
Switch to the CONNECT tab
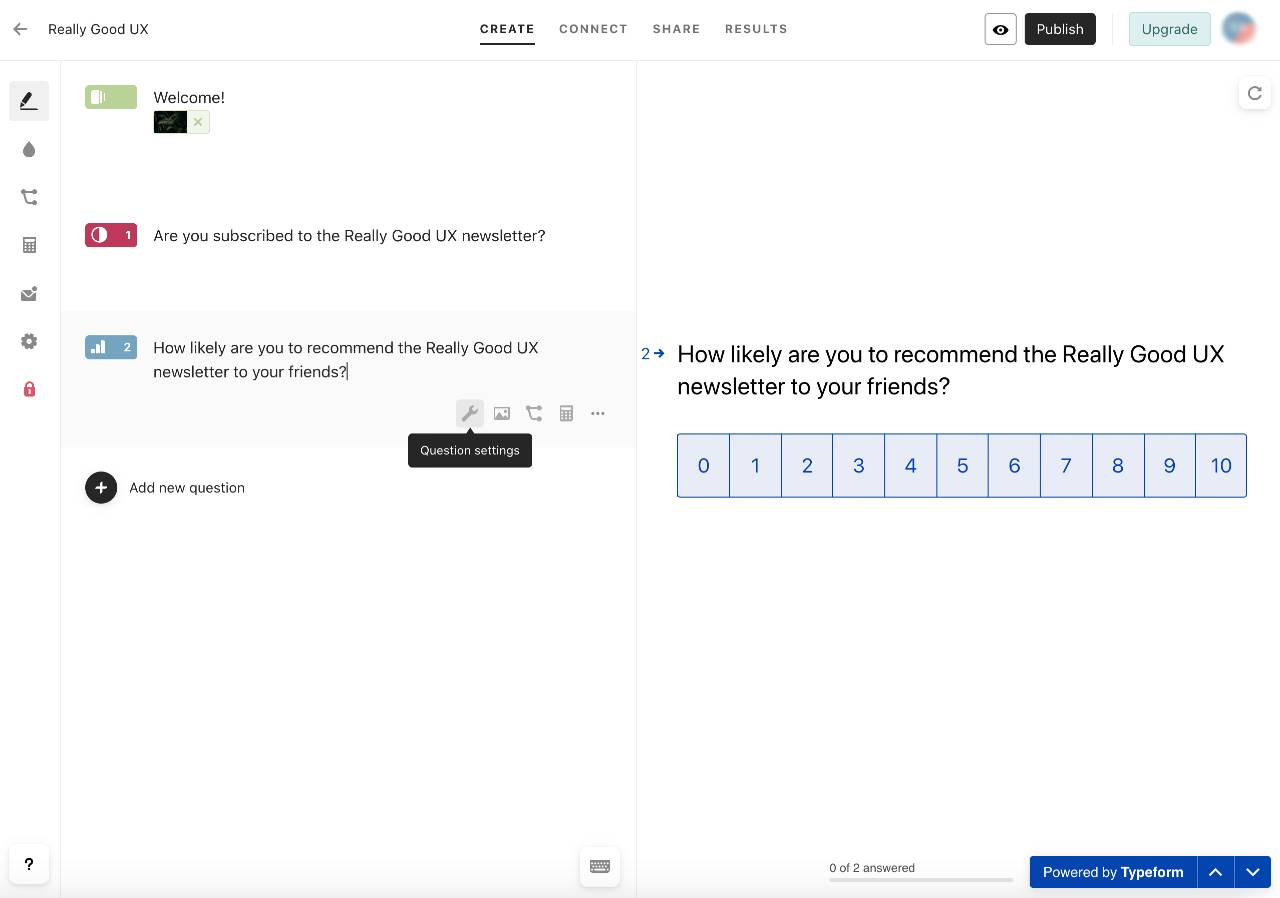(593, 29)
